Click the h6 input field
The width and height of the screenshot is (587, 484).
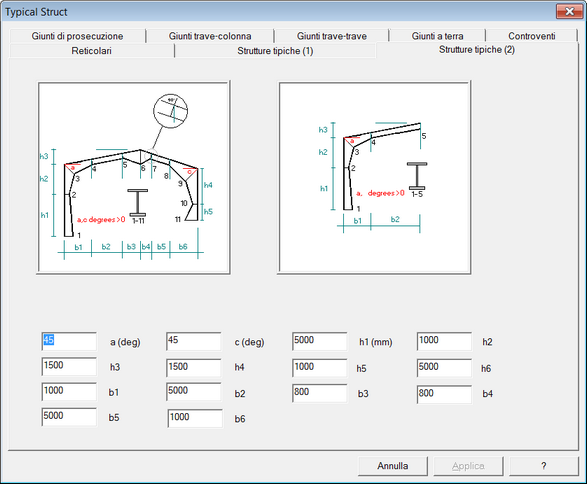coord(444,368)
